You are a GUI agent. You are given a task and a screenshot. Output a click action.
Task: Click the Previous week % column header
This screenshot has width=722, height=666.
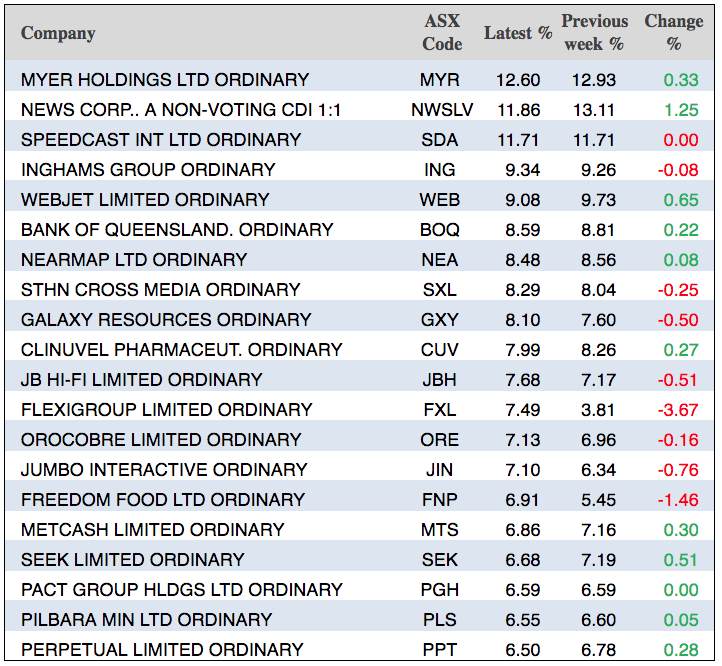pyautogui.click(x=594, y=33)
